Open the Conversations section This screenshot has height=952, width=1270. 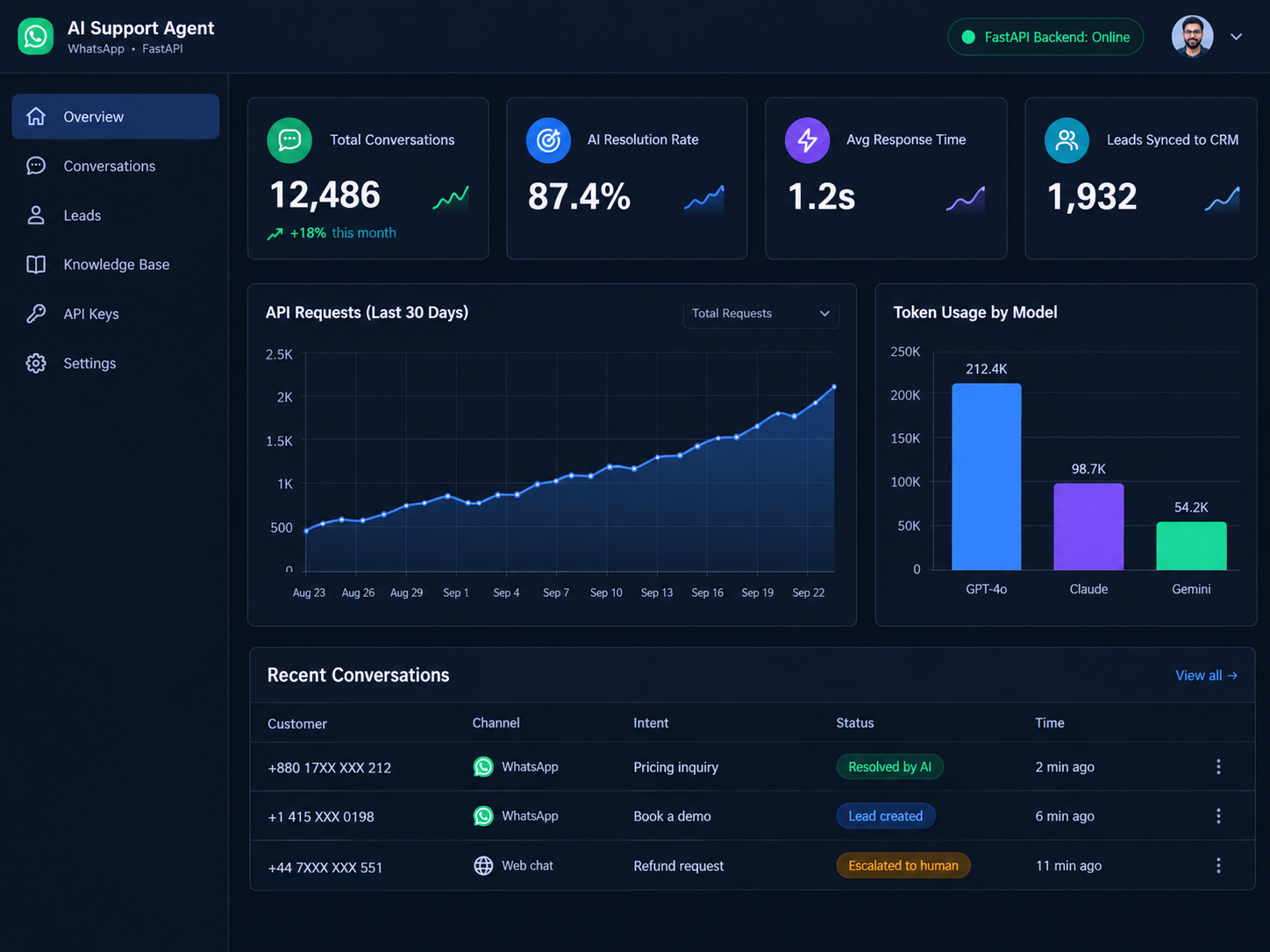point(116,166)
